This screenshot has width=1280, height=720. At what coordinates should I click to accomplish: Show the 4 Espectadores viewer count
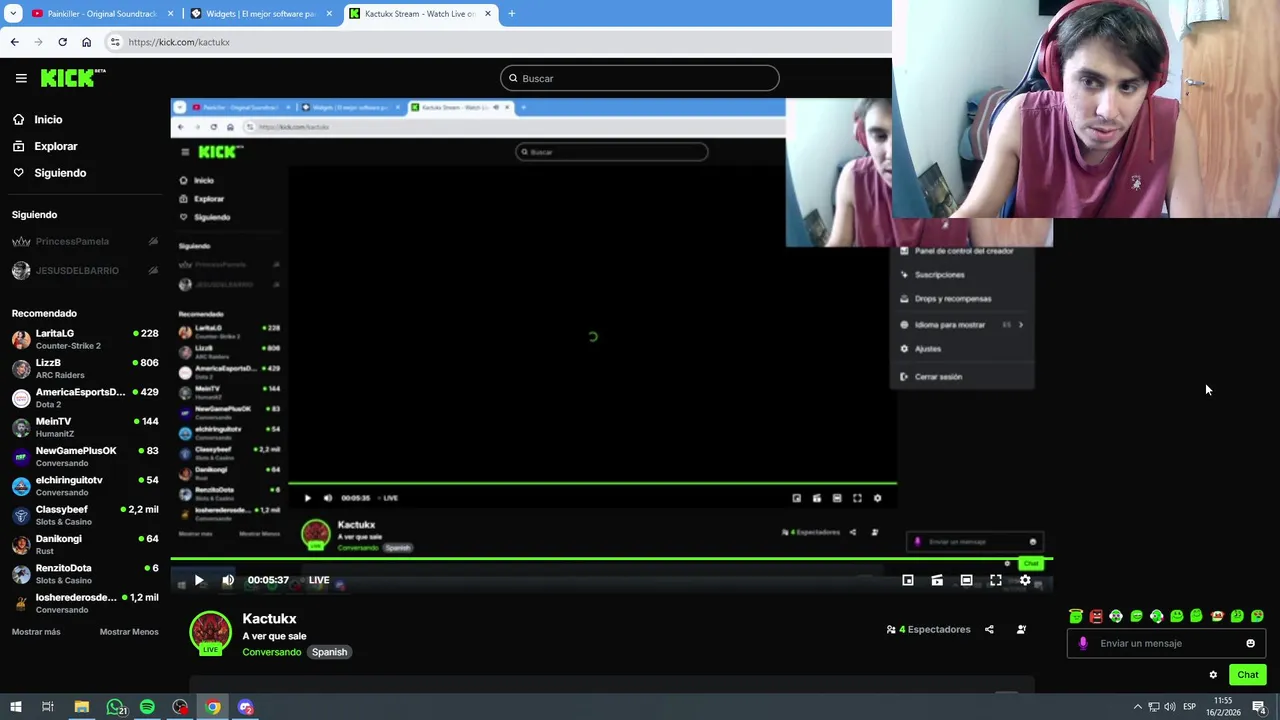[928, 629]
